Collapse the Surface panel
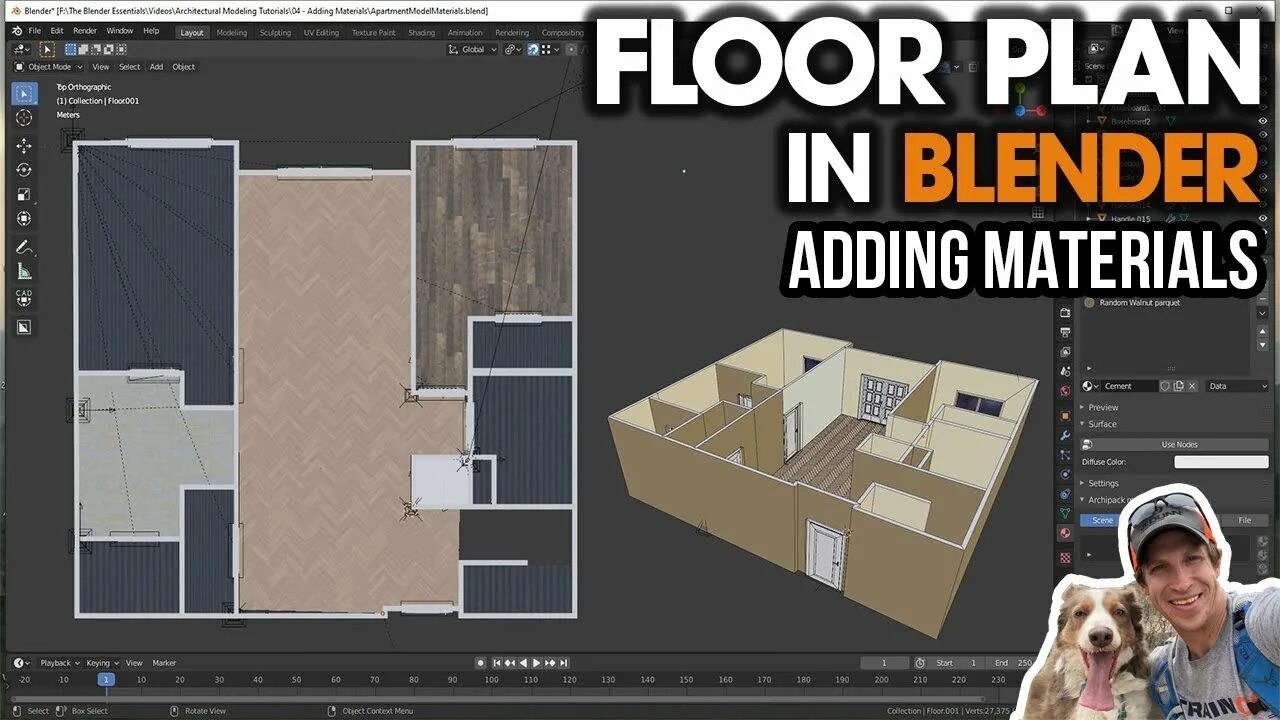 [x=1102, y=424]
